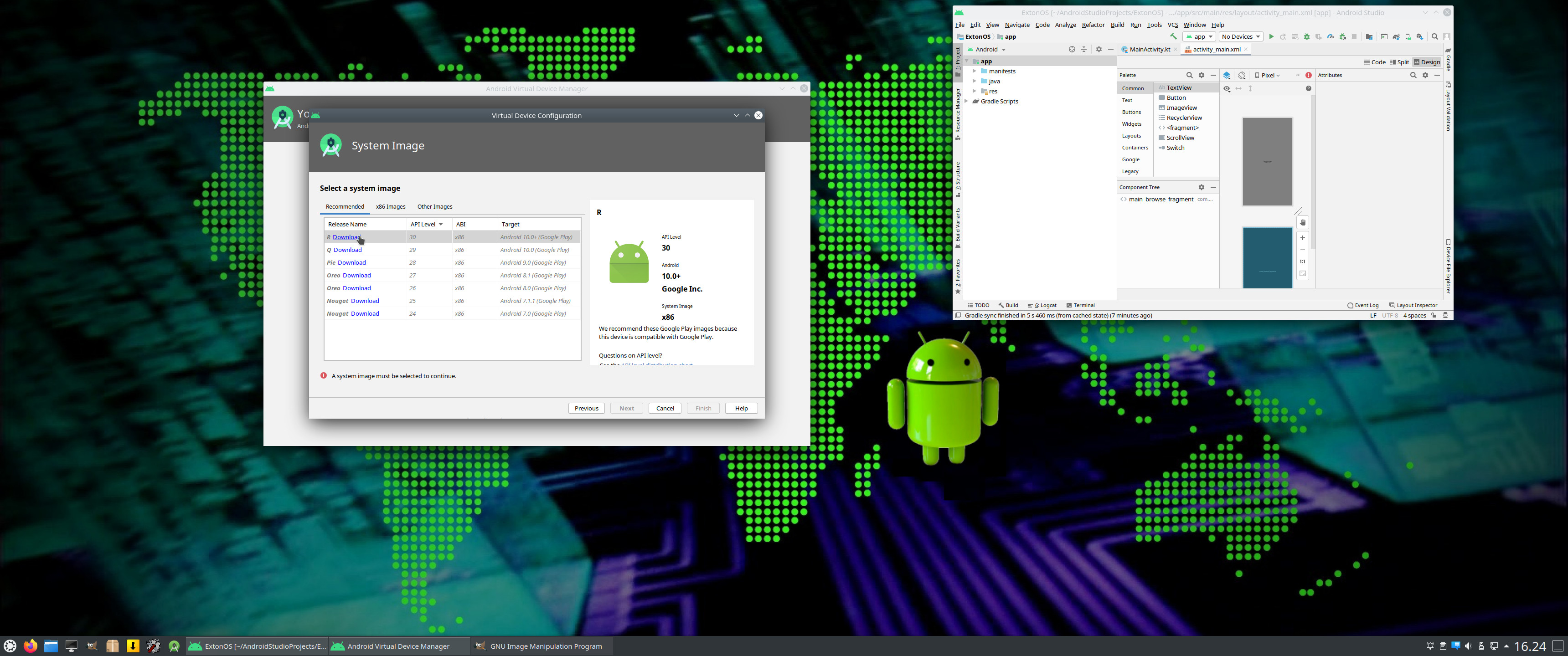The width and height of the screenshot is (1568, 656).
Task: Open Palette panel gear settings
Action: click(x=1202, y=76)
